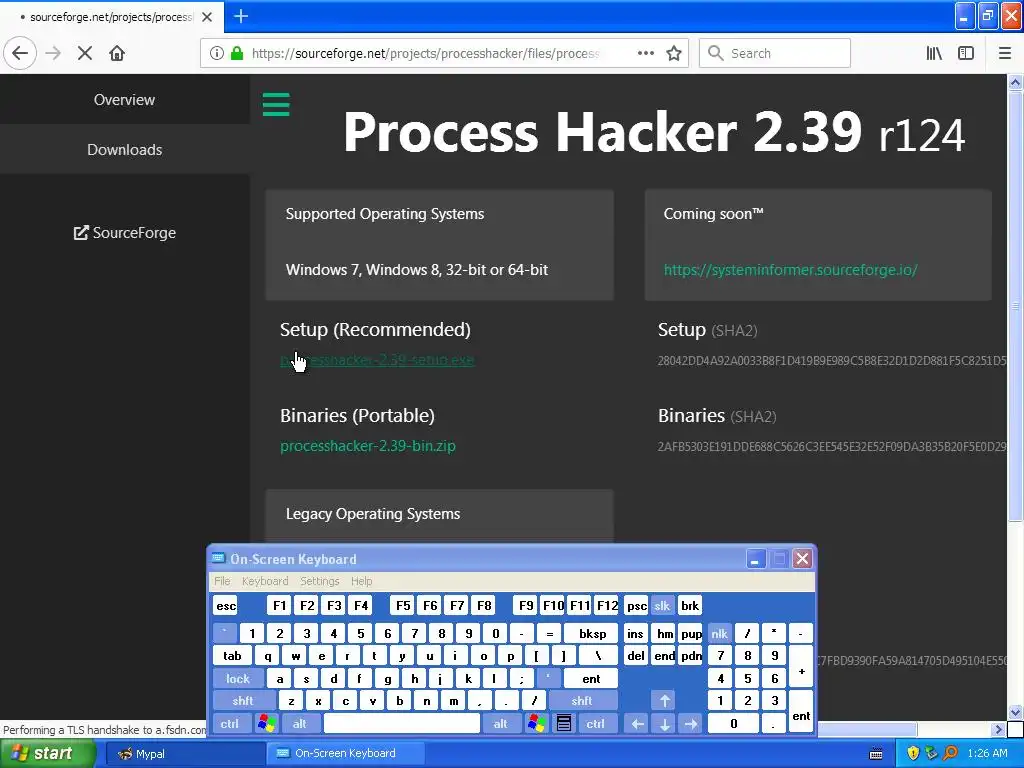Toggle the left alt key on keyboard
This screenshot has width=1024, height=768.
pyautogui.click(x=300, y=724)
